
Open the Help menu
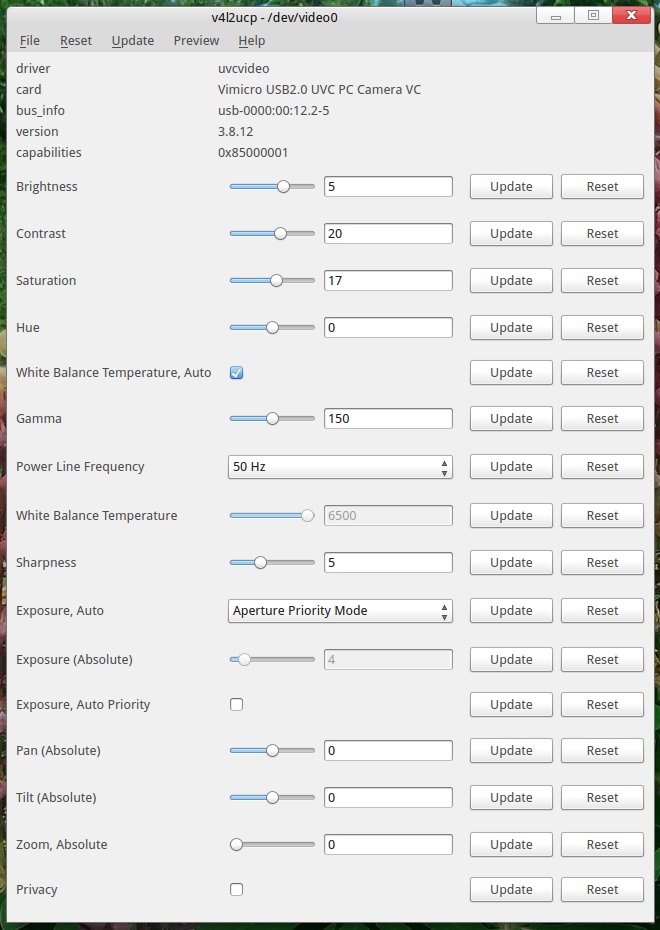click(x=252, y=41)
